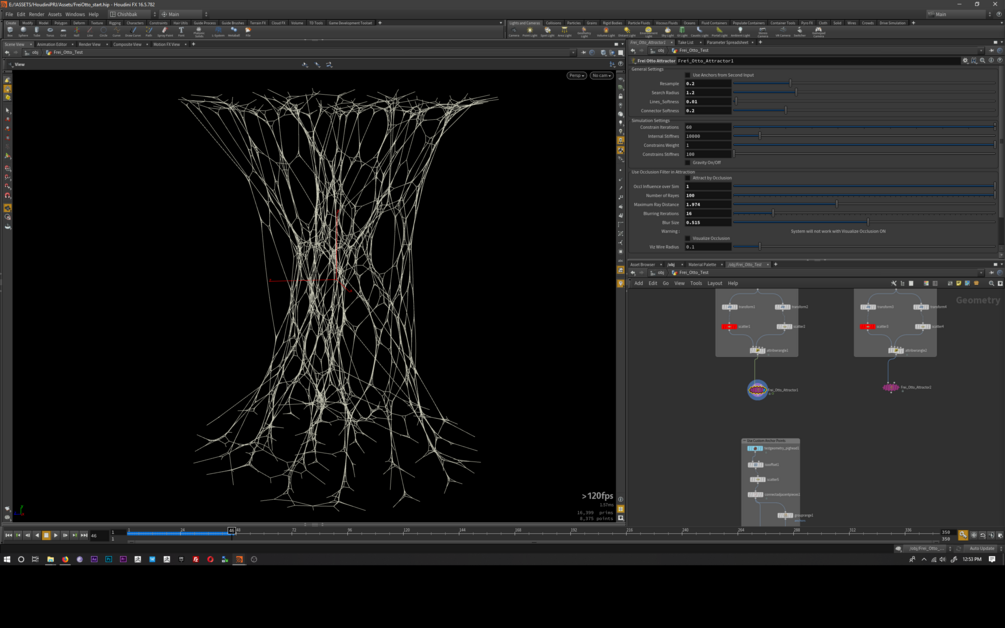
Task: Open the Layout menu in network editor
Action: tap(714, 283)
